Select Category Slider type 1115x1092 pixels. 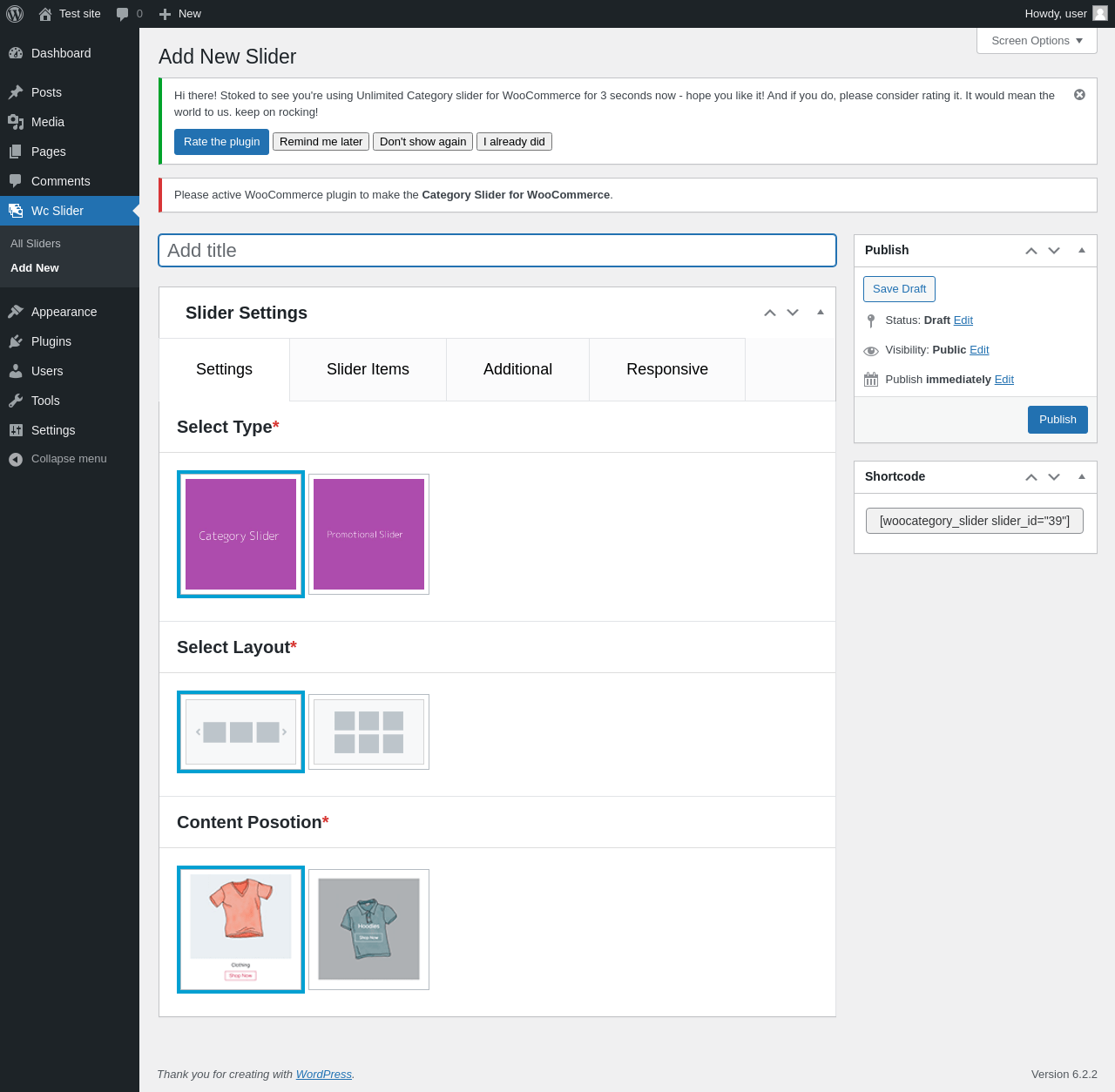point(240,534)
